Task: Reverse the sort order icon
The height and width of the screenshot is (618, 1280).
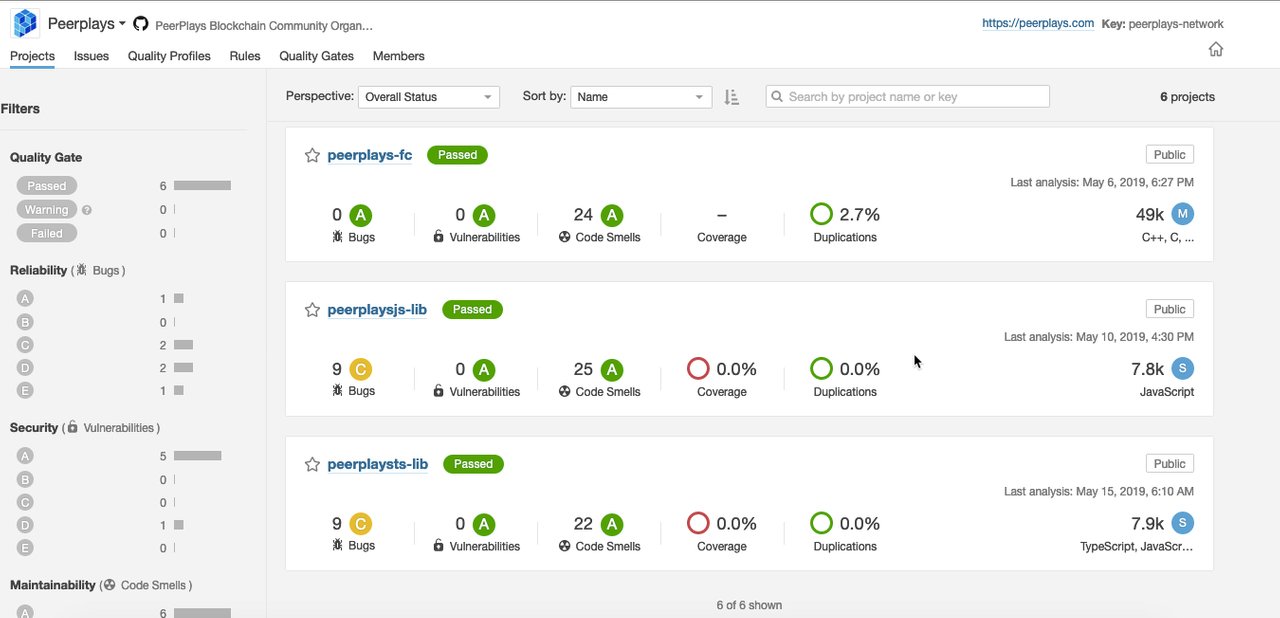Action: click(x=731, y=97)
